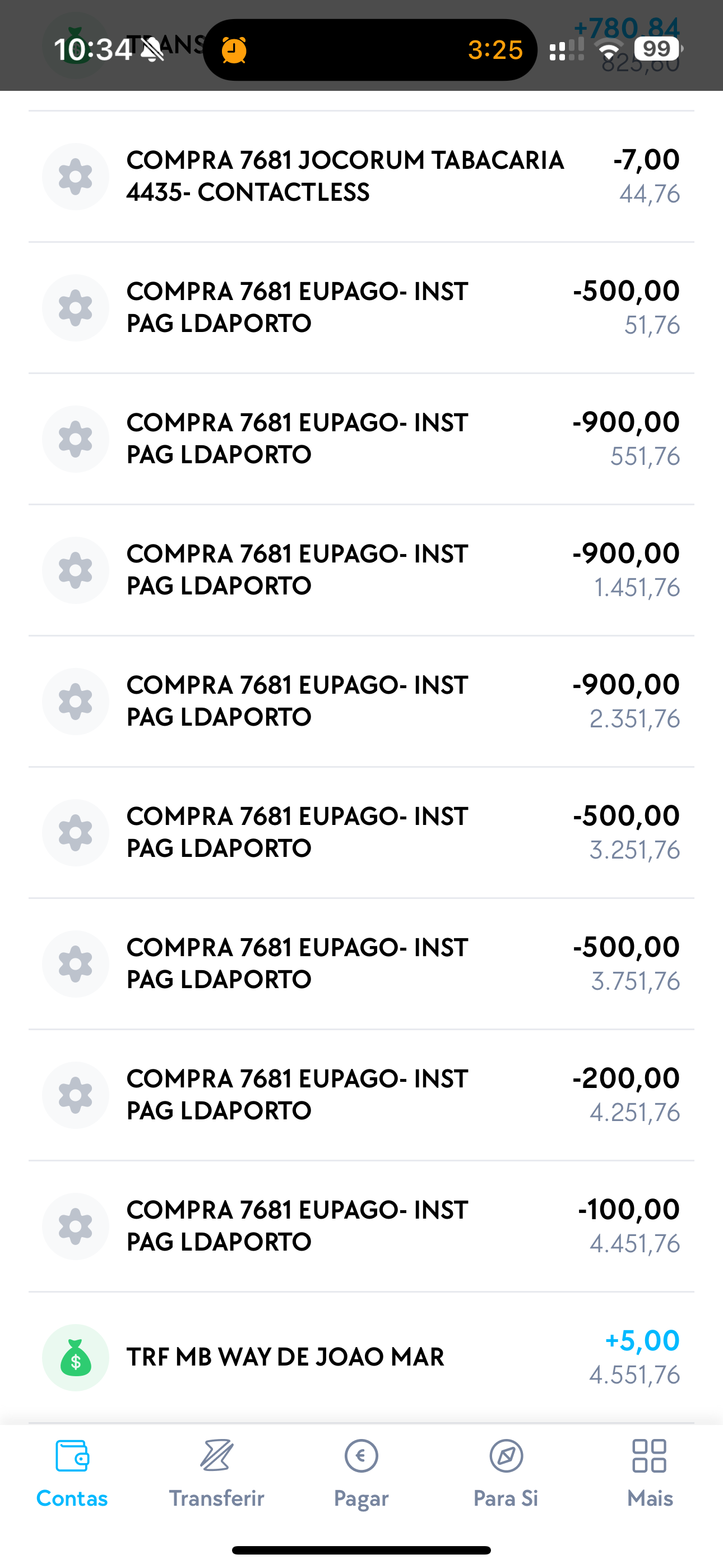
Task: Tap the Contas wallet icon
Action: pos(72,1456)
